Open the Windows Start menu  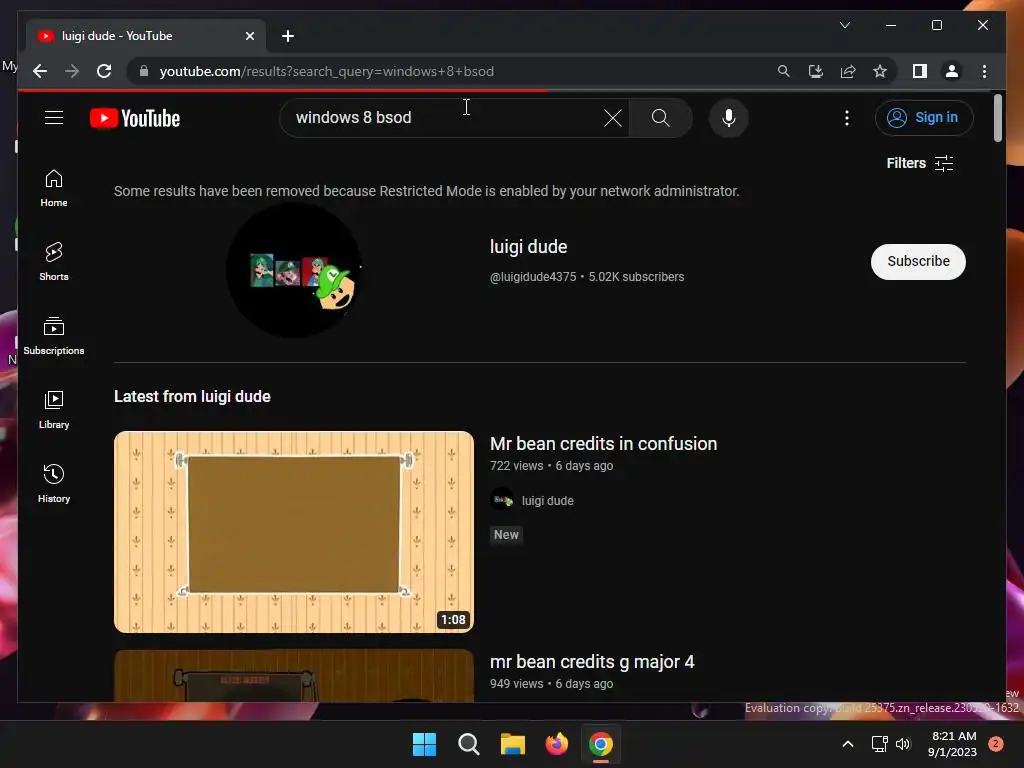pyautogui.click(x=424, y=744)
